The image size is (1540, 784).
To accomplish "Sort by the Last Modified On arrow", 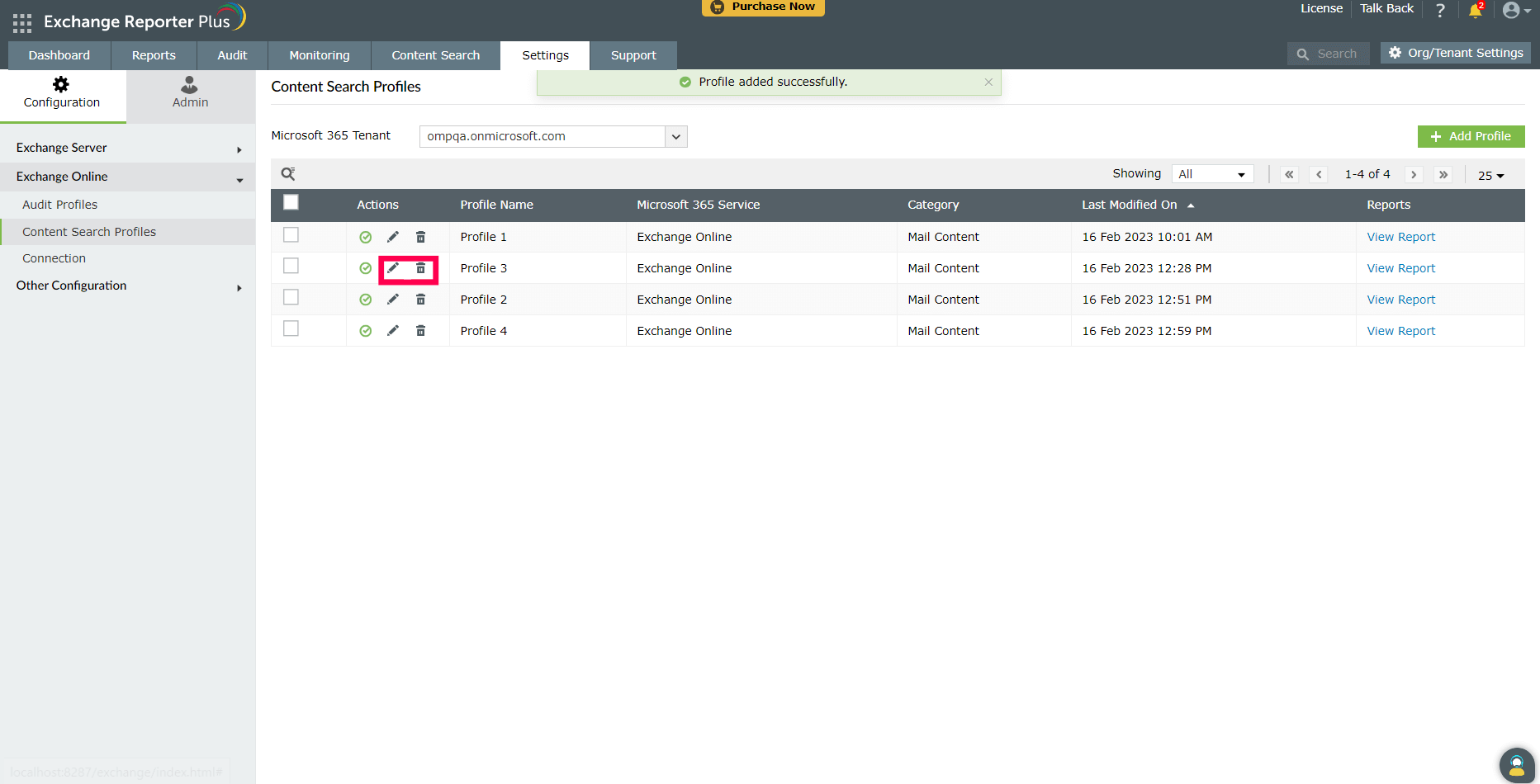I will 1191,205.
